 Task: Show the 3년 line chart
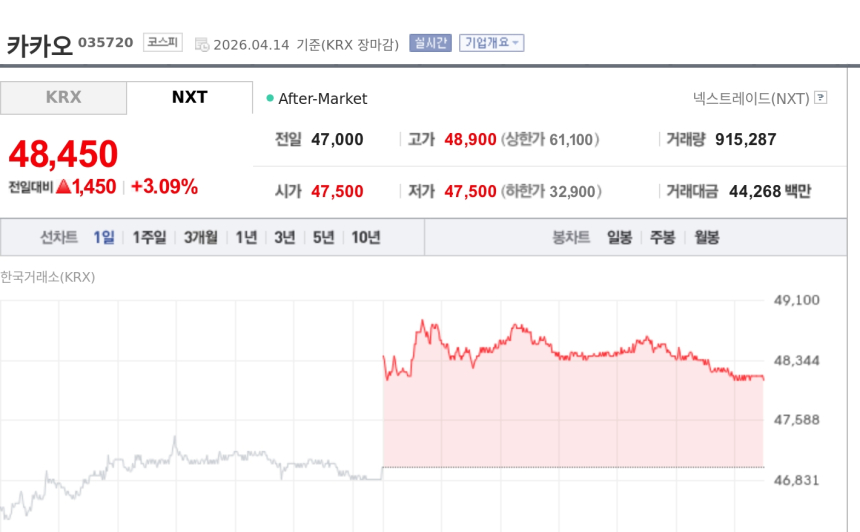[285, 237]
